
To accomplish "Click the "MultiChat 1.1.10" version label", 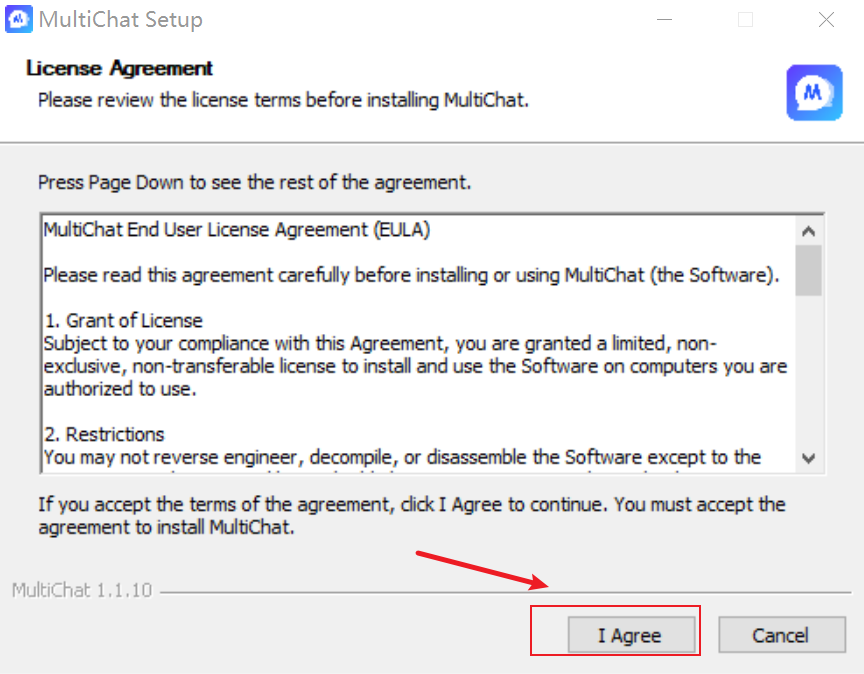I will point(82,590).
